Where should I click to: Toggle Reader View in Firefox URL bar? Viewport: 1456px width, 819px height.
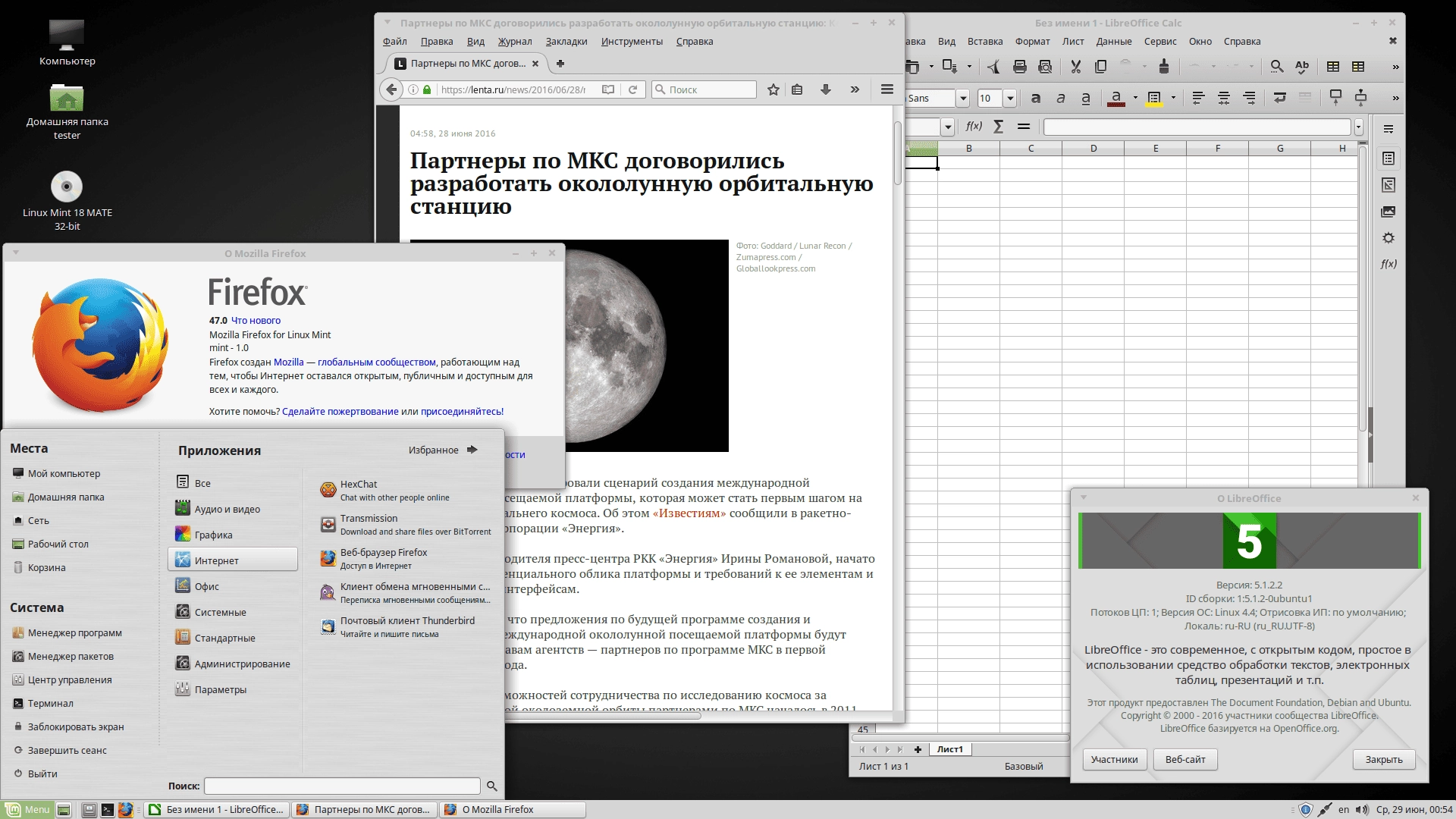coord(608,89)
